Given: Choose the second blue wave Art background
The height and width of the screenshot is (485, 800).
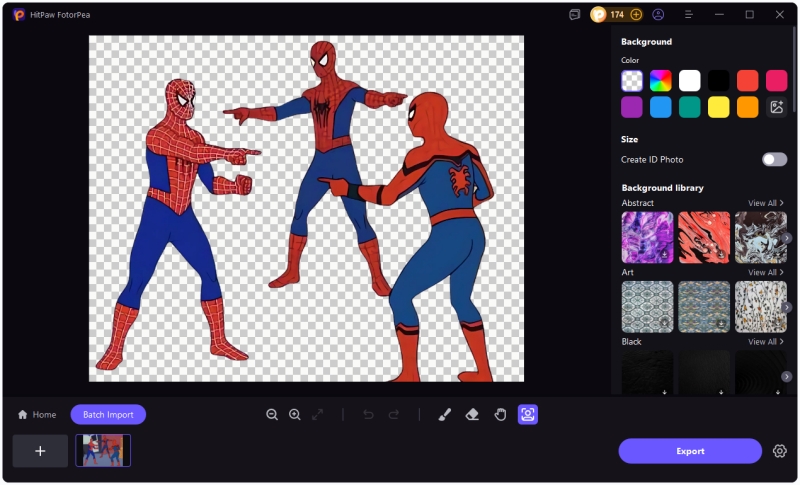Looking at the screenshot, I should point(704,307).
